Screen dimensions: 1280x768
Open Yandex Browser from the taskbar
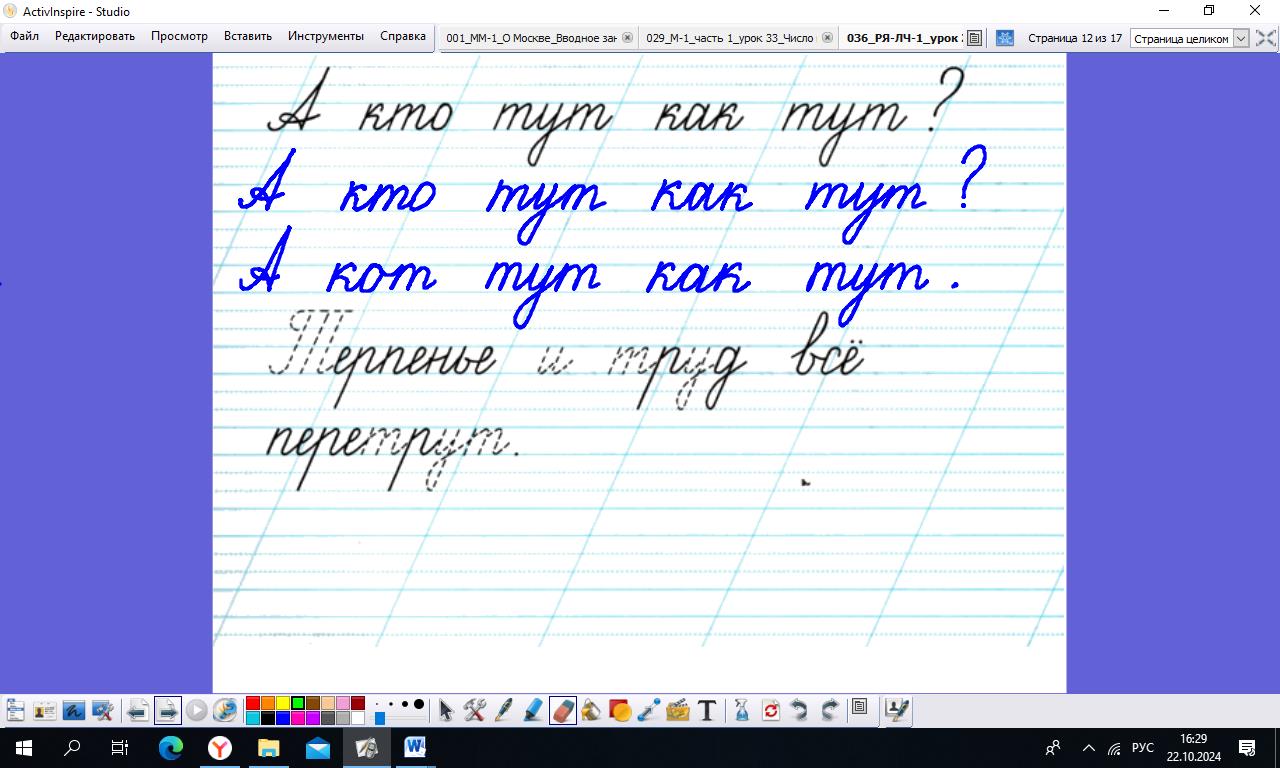click(x=220, y=747)
